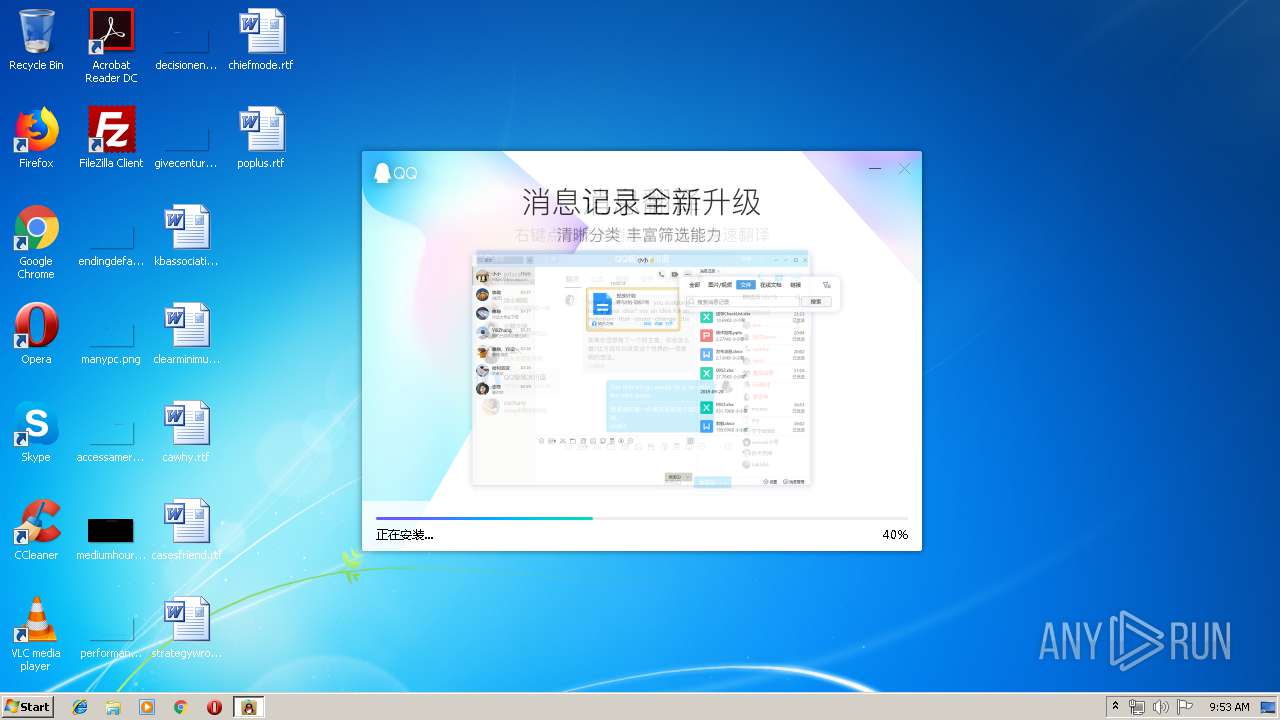Click the 正在安装... status text
Image resolution: width=1280 pixels, height=720 pixels.
coord(405,535)
